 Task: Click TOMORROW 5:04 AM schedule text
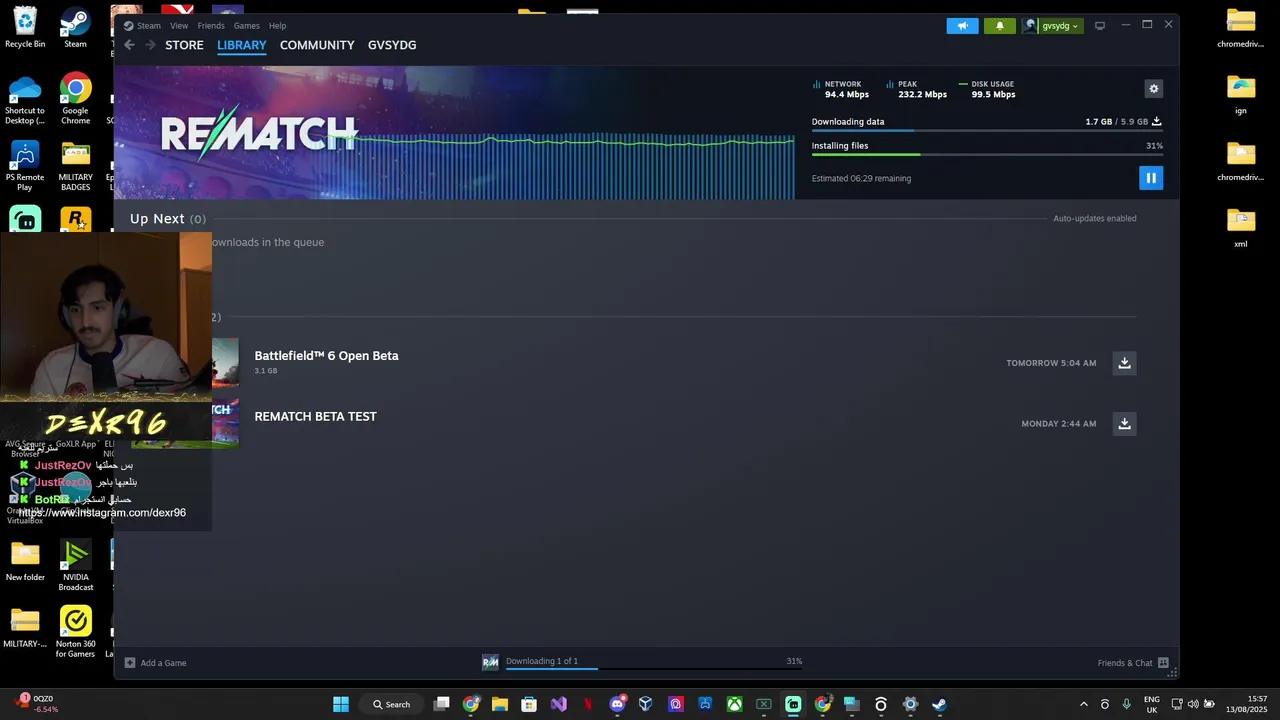tap(1051, 363)
